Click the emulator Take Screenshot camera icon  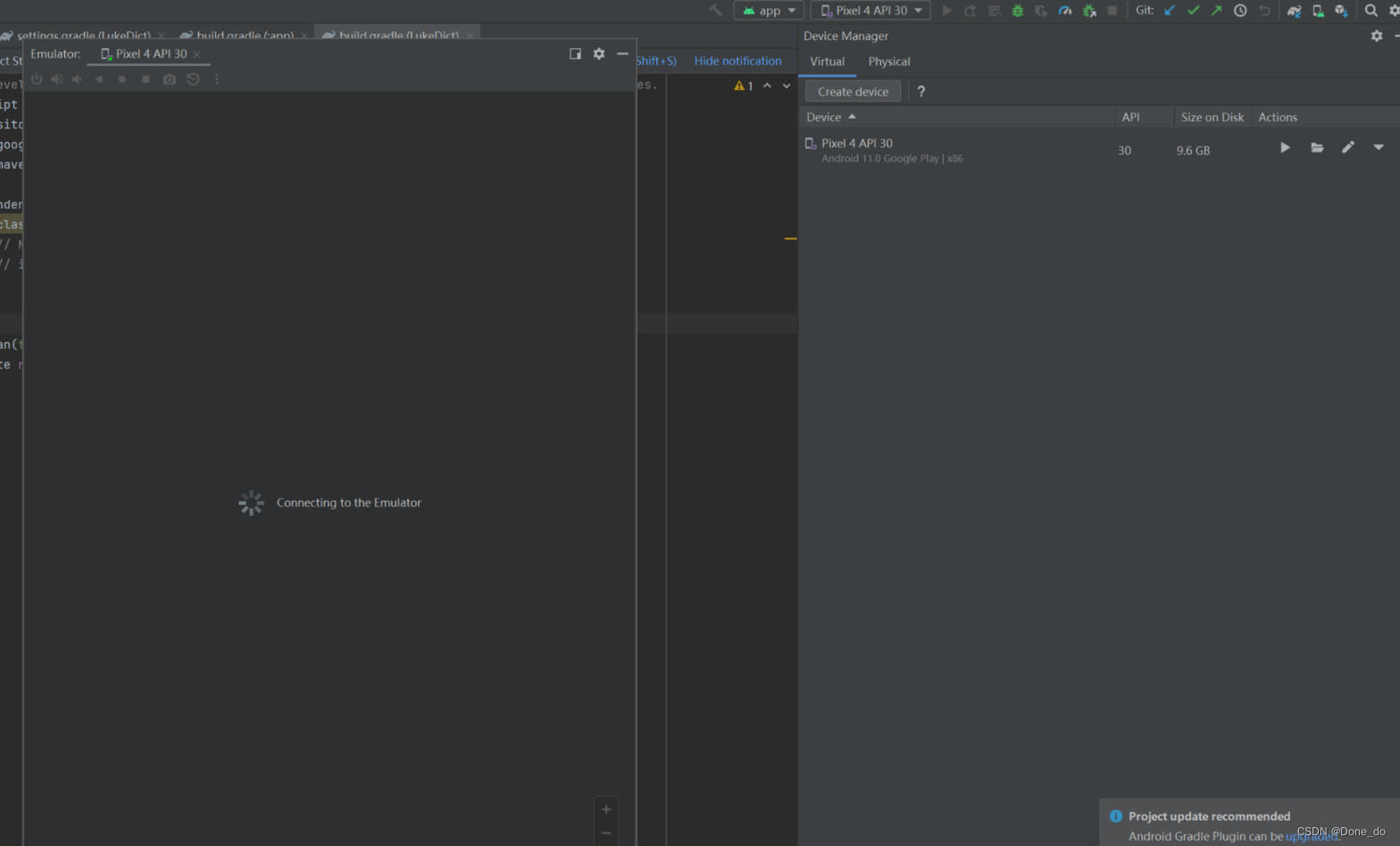click(170, 79)
